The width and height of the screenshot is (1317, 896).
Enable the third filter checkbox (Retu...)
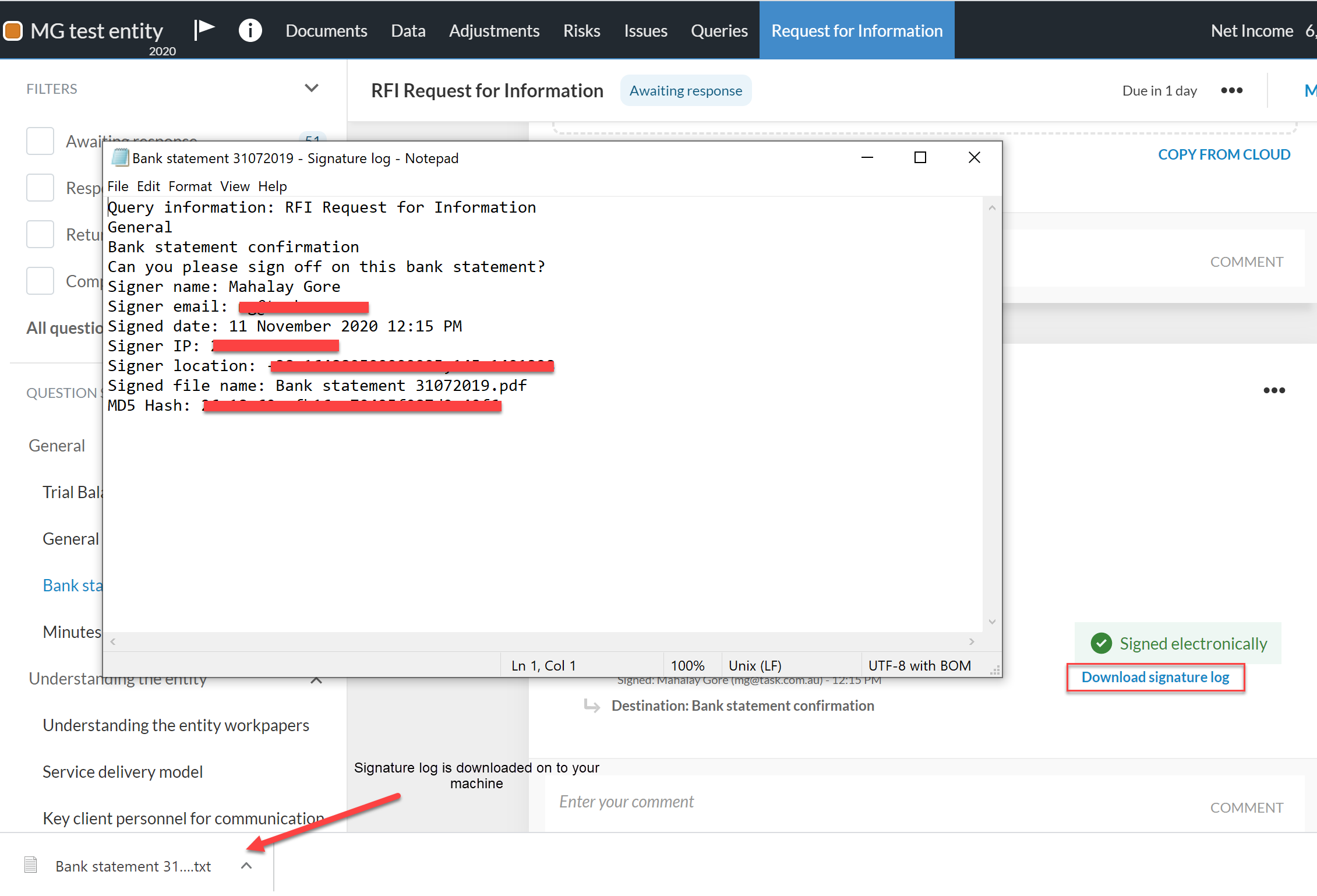tap(40, 234)
